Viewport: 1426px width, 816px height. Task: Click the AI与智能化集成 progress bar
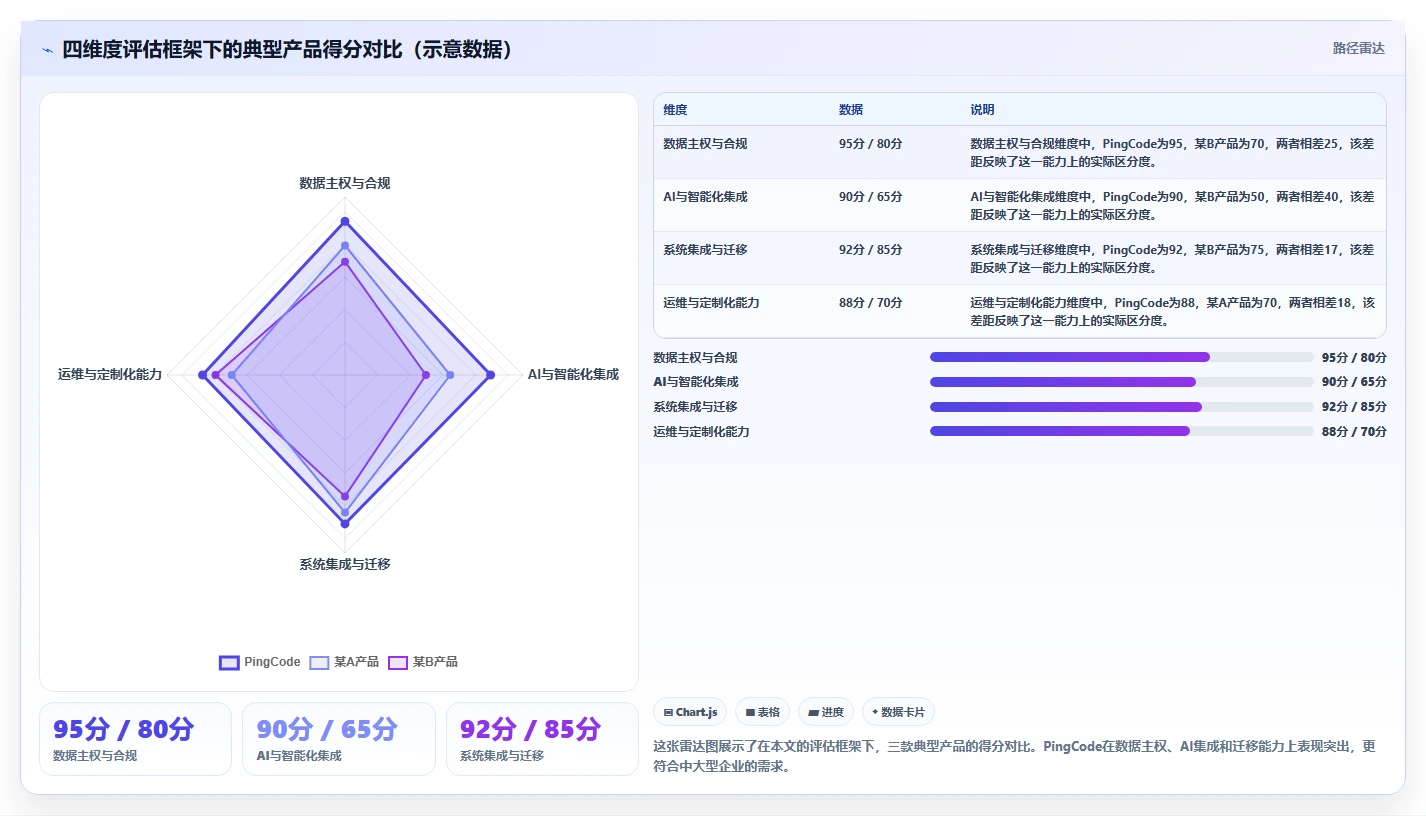pos(1122,382)
